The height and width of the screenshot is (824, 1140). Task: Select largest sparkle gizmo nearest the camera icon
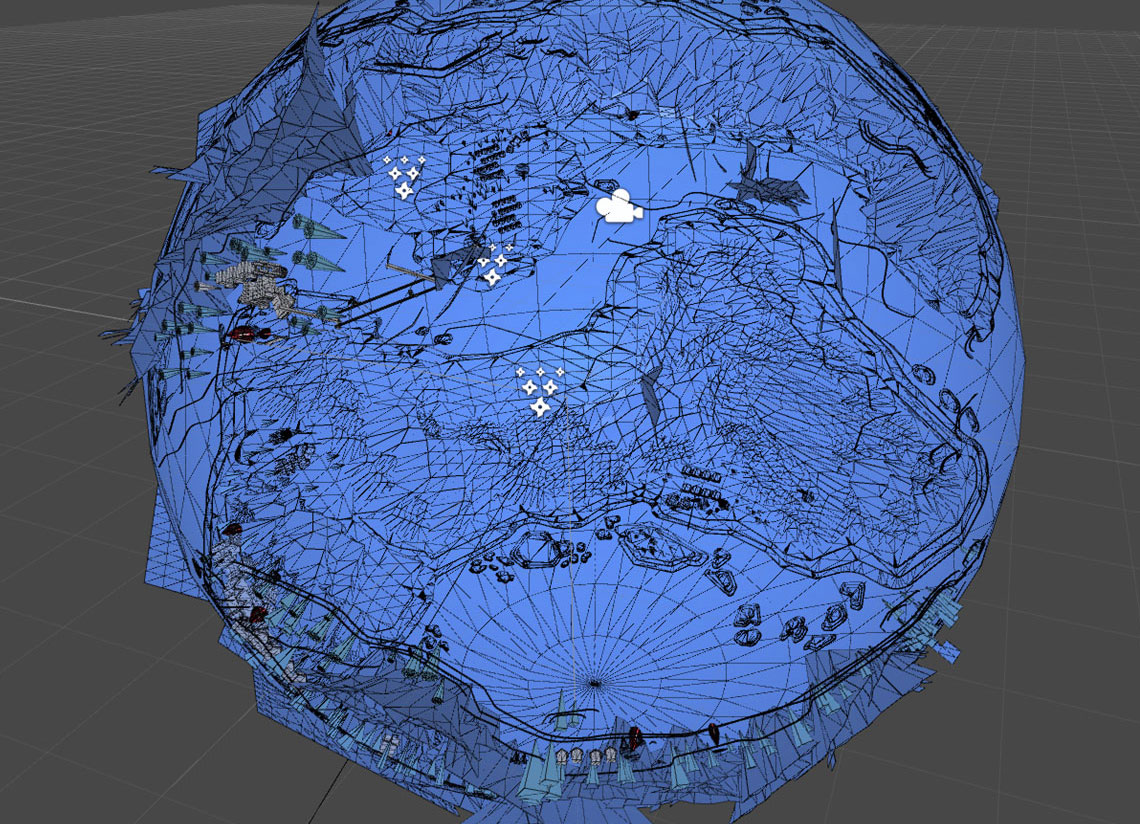coord(492,276)
